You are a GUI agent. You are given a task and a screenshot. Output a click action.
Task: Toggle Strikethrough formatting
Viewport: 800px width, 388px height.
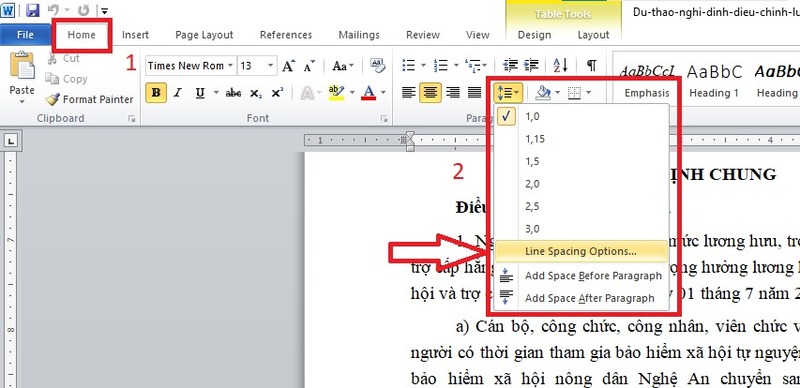click(233, 93)
